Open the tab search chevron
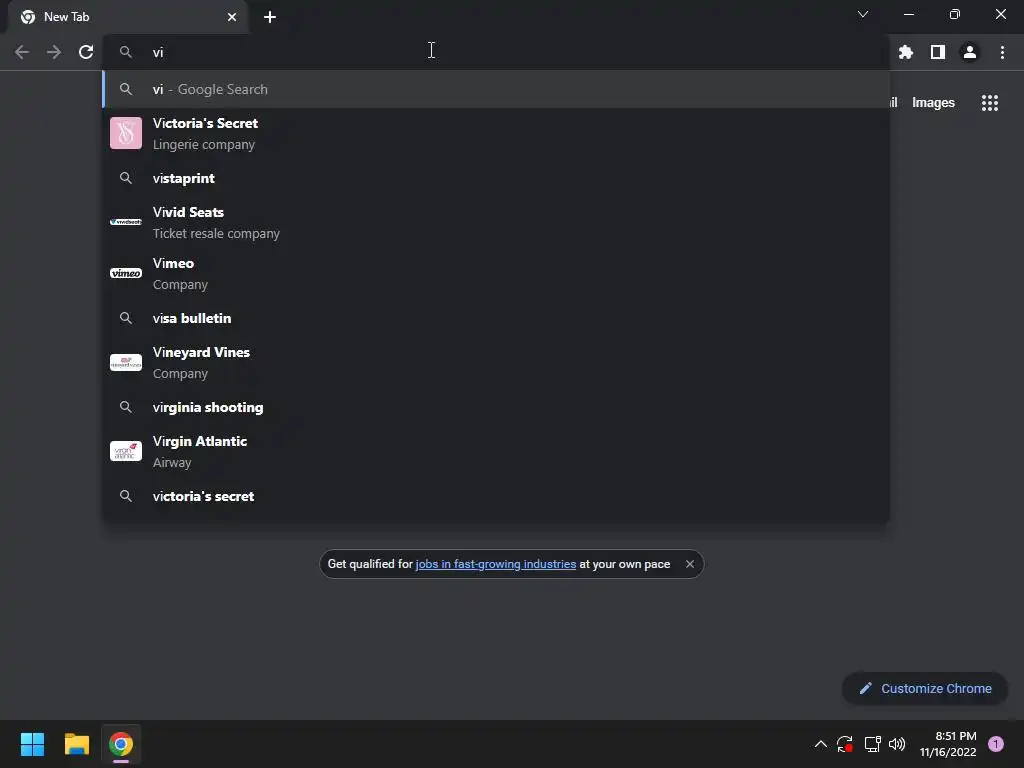 pyautogui.click(x=863, y=14)
